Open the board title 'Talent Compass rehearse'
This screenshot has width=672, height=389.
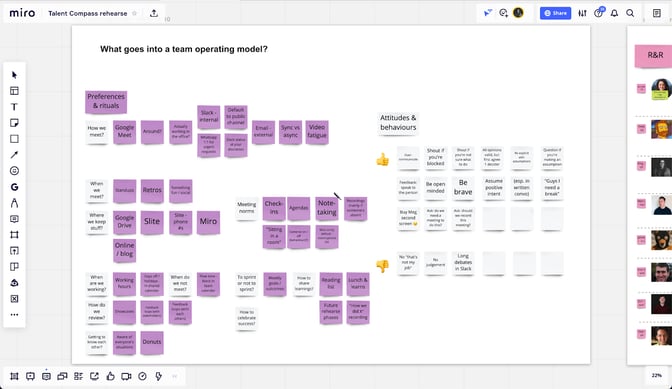pyautogui.click(x=87, y=13)
